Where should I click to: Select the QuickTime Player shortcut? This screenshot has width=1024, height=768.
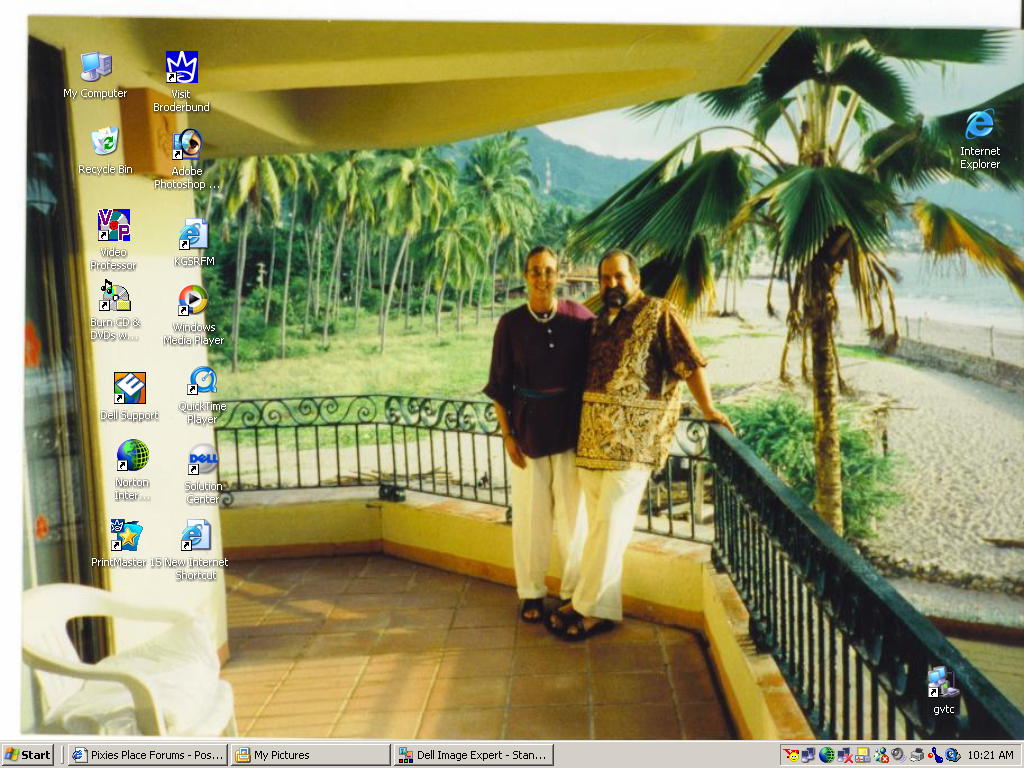[x=202, y=381]
